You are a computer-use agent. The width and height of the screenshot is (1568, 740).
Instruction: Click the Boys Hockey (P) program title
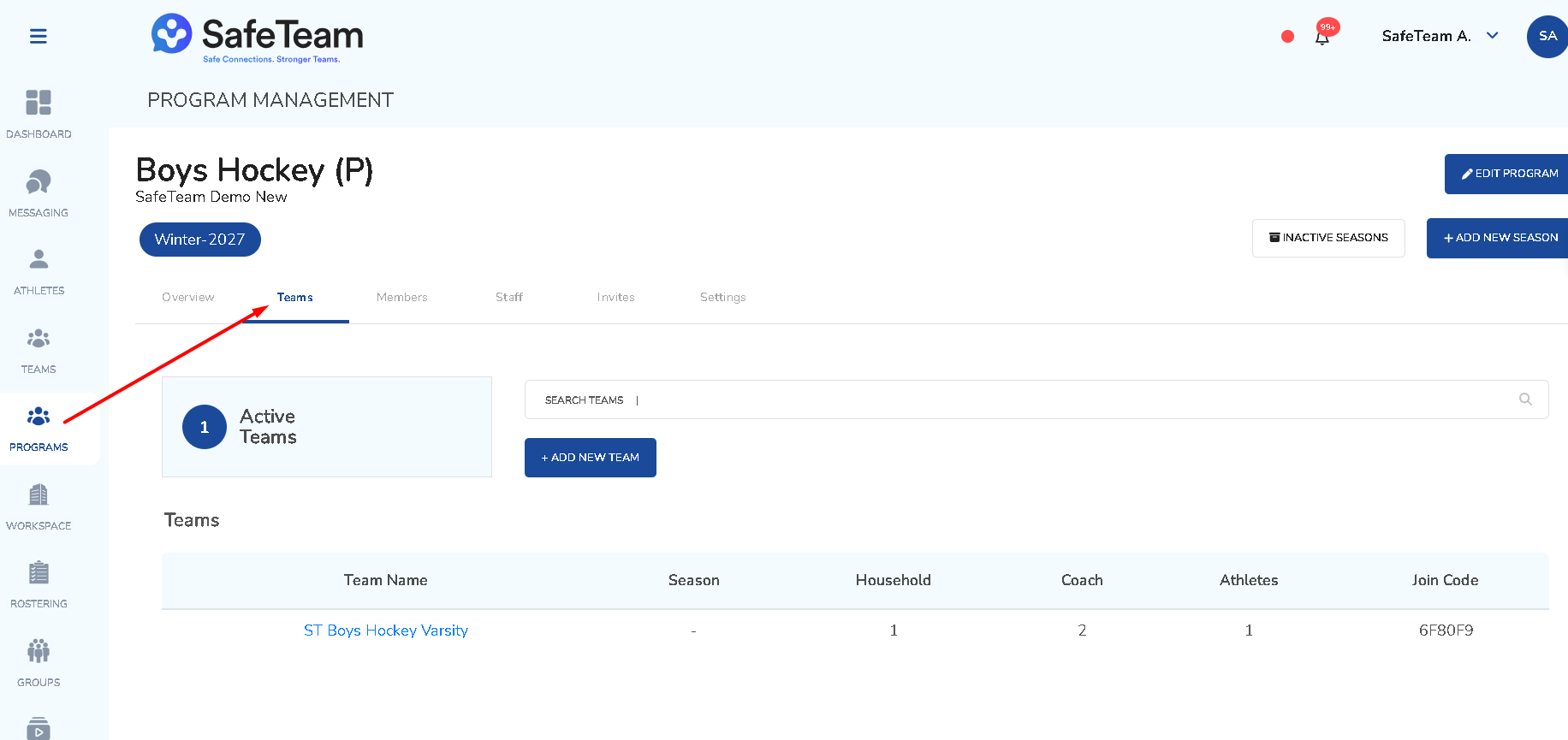click(255, 170)
